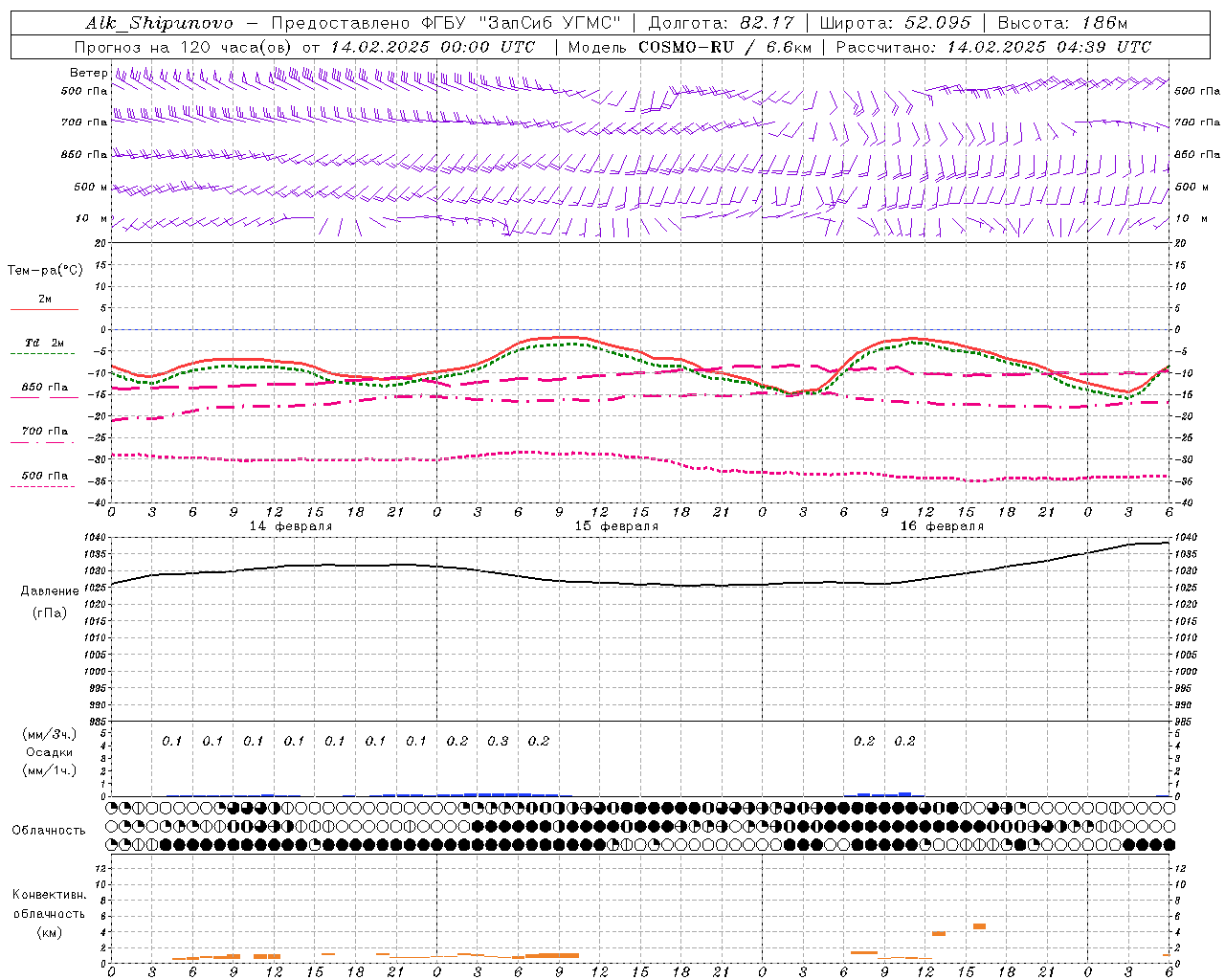Viewport: 1225px width, 980px height.
Task: Click the '500 гПа' temperature legend entry
Action: [45, 476]
